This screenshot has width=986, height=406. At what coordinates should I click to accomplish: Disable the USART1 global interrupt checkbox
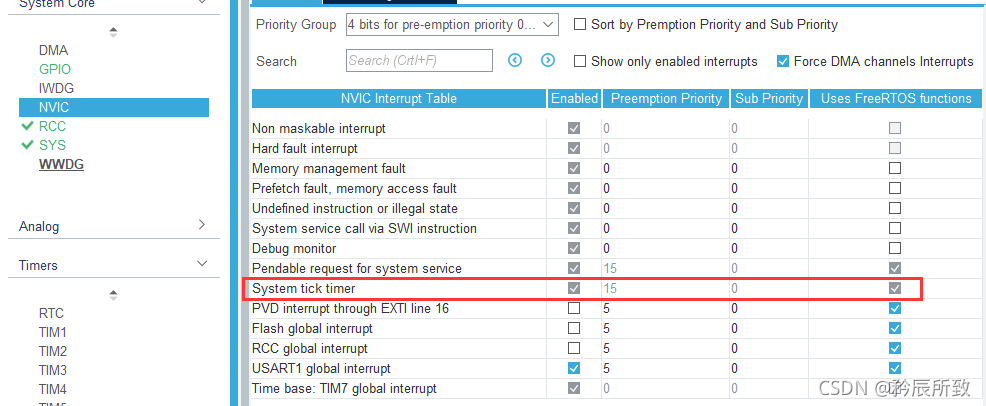coord(574,368)
